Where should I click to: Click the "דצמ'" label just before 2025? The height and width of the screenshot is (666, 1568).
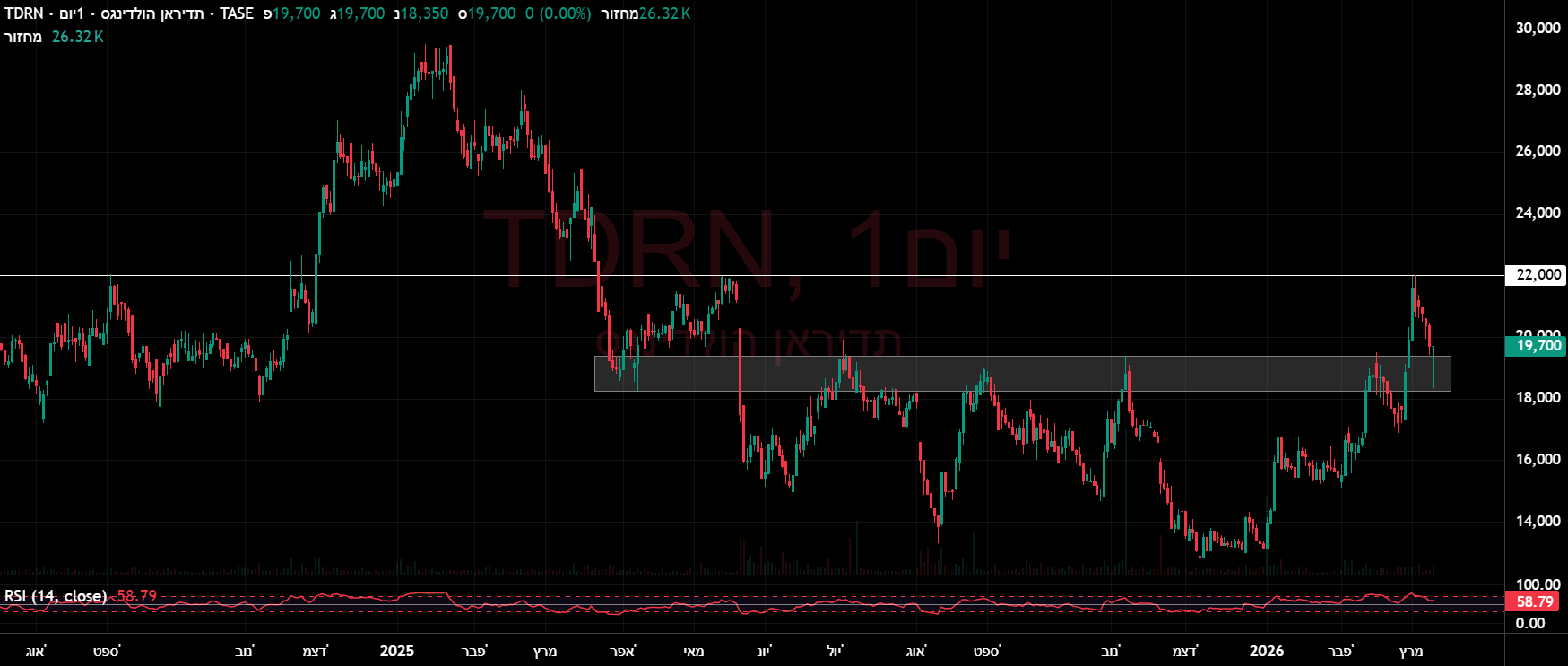tap(316, 651)
